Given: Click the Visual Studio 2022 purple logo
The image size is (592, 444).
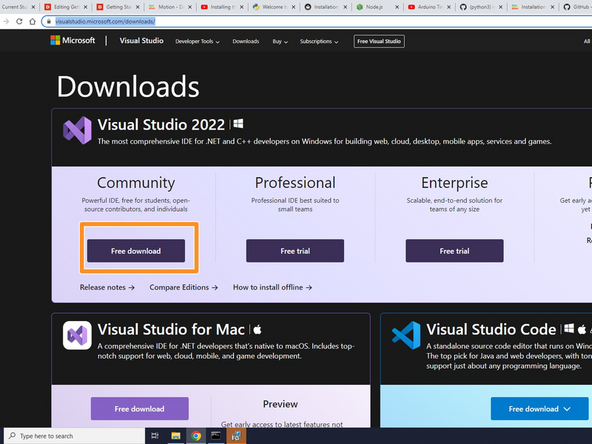Looking at the screenshot, I should pyautogui.click(x=77, y=130).
